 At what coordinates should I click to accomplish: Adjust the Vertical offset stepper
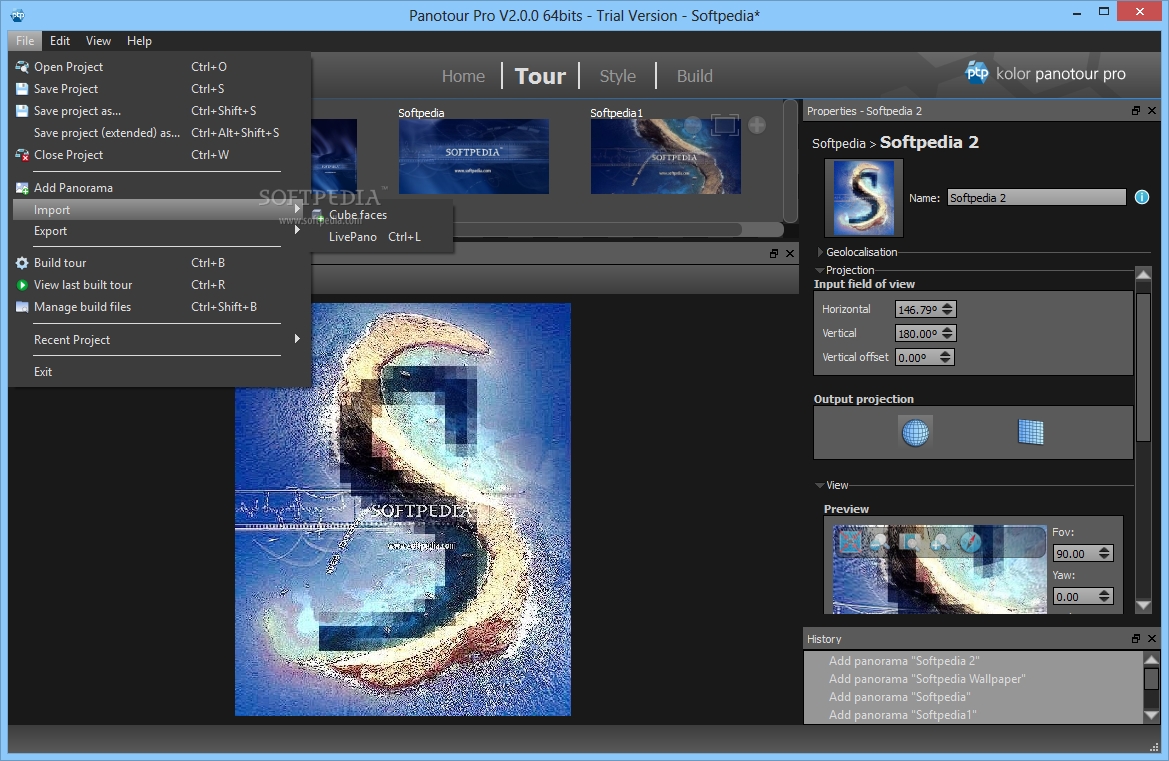coord(945,357)
